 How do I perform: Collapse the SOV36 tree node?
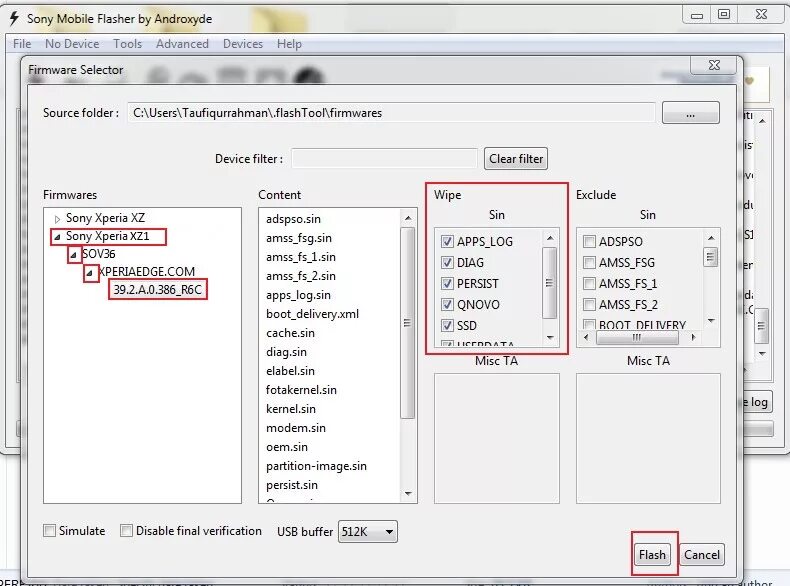[74, 254]
